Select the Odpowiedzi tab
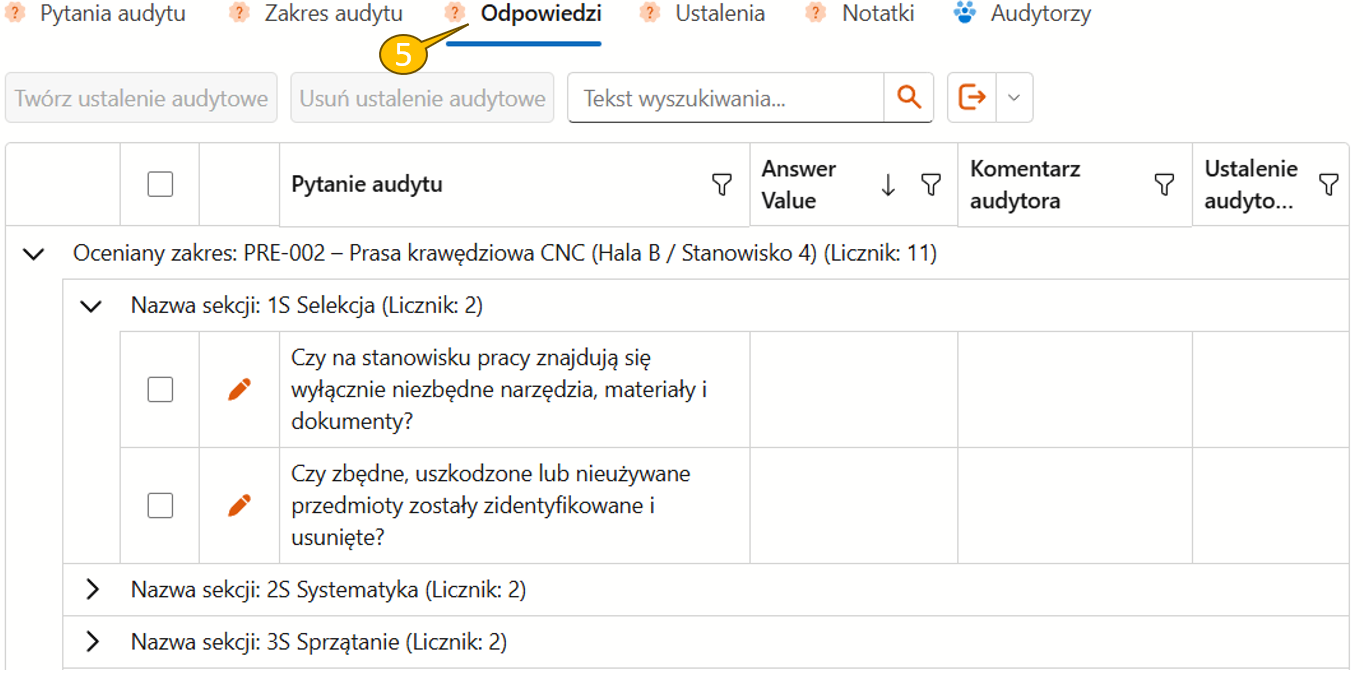Viewport: 1363px width, 676px height. point(541,14)
